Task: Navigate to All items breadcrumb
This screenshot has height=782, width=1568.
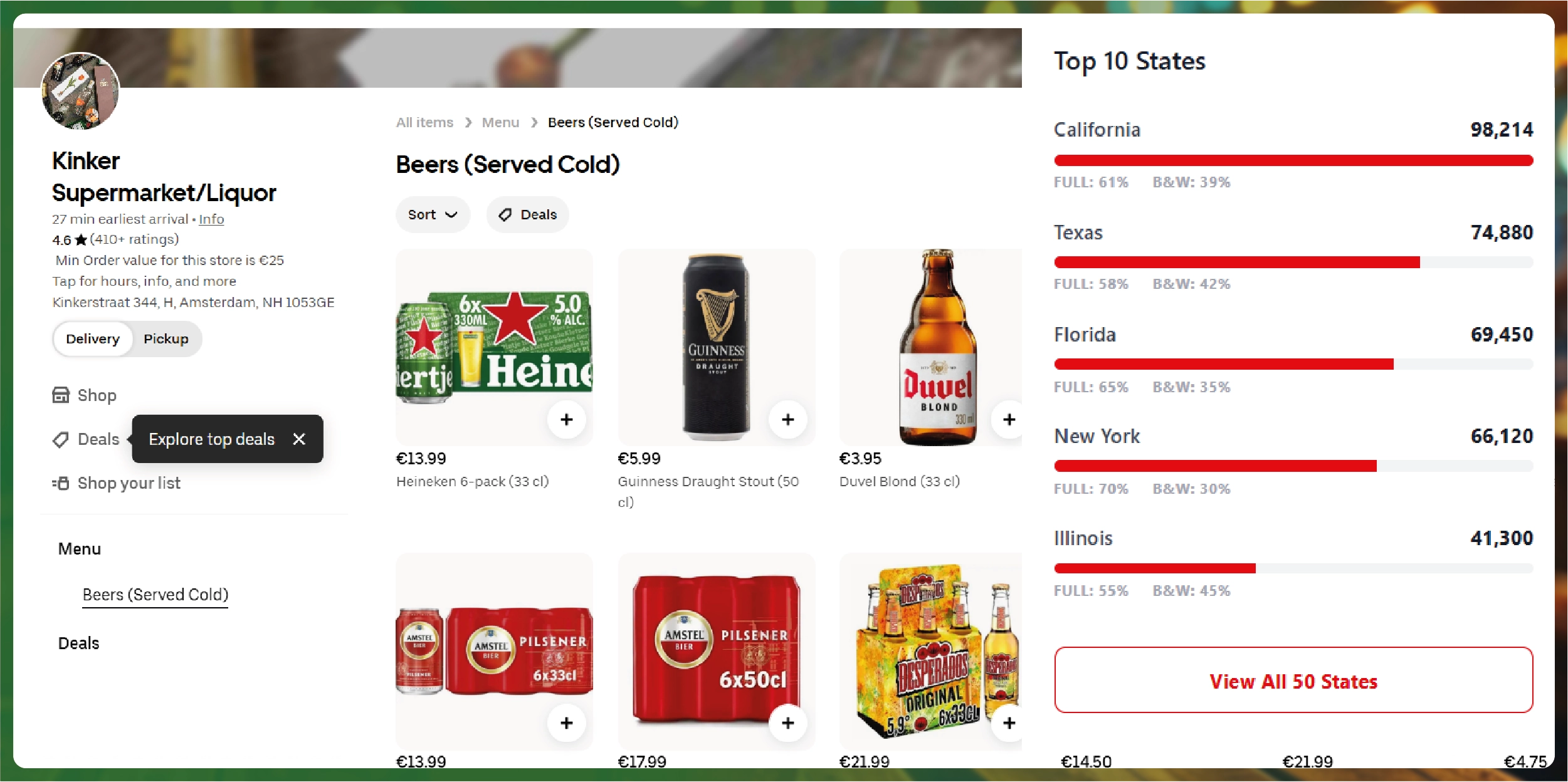Action: click(424, 123)
